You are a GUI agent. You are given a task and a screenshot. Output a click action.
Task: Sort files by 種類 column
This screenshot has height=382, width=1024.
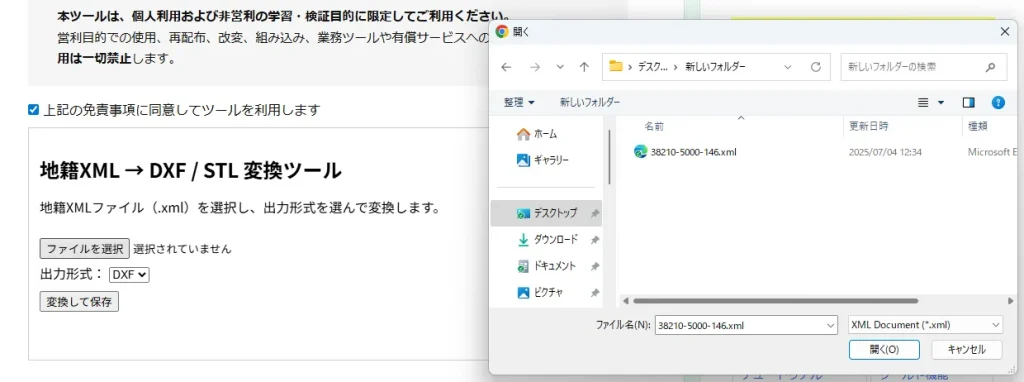pos(978,126)
